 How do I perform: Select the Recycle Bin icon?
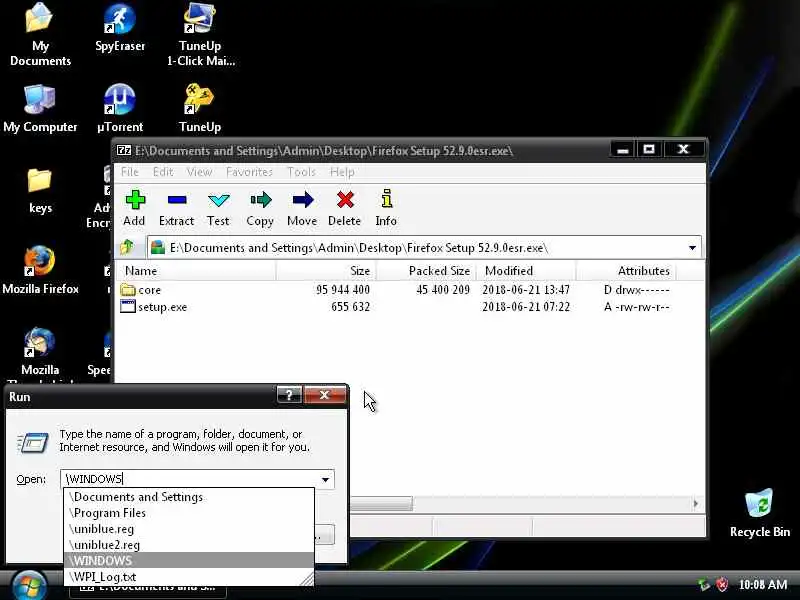[760, 513]
